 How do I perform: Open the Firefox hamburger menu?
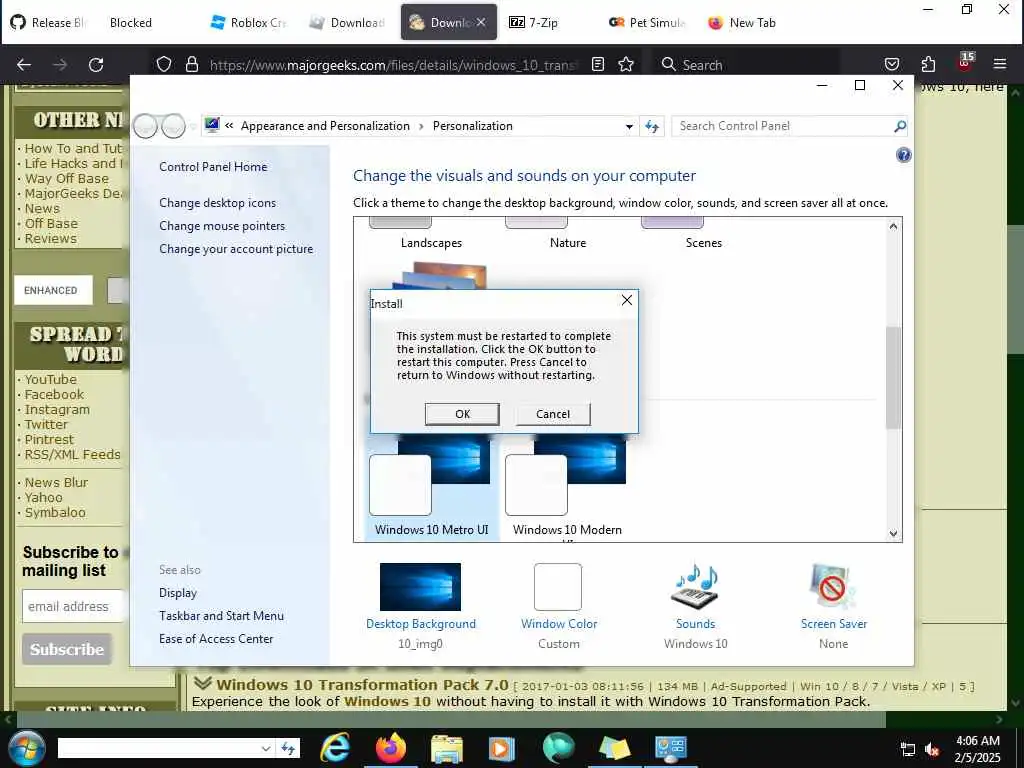[1000, 64]
